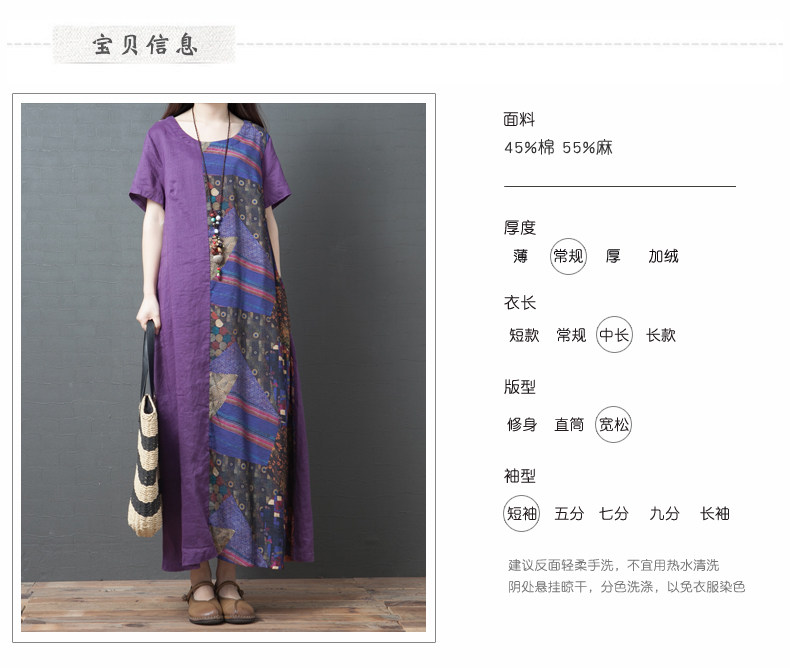Click the washing instructions text

tap(626, 576)
